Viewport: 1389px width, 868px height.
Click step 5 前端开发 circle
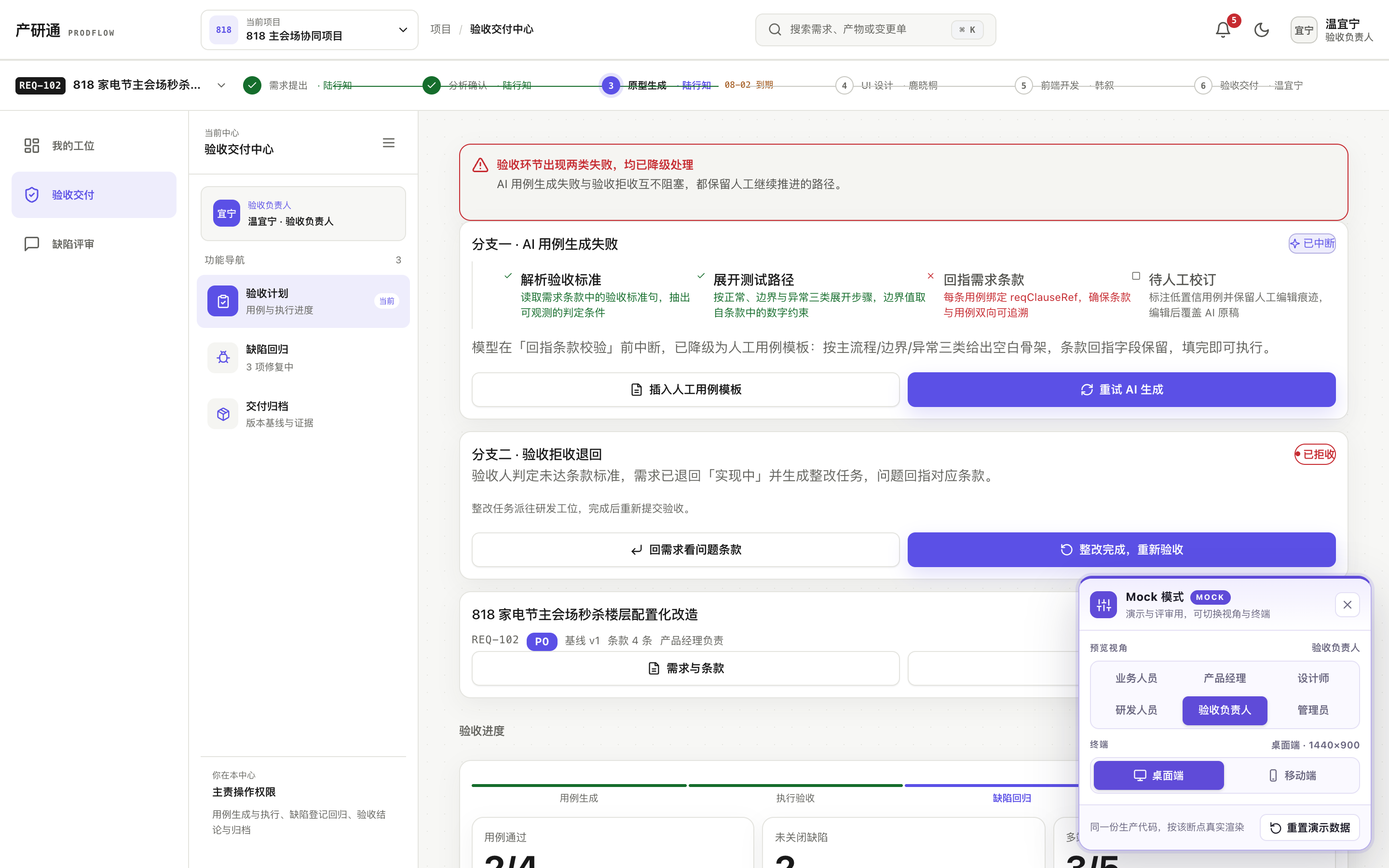(x=1023, y=85)
